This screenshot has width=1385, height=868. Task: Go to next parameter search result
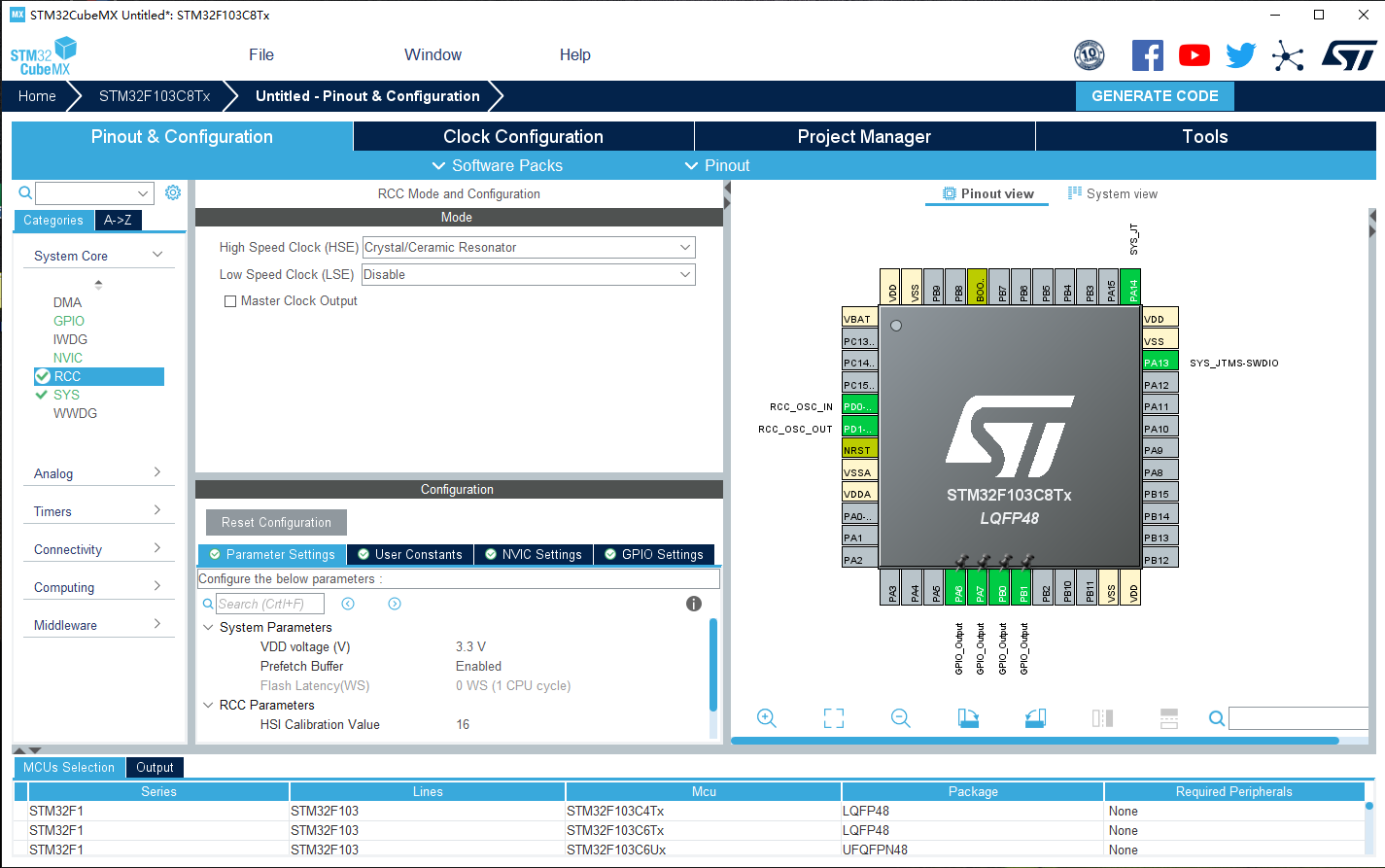click(x=395, y=604)
